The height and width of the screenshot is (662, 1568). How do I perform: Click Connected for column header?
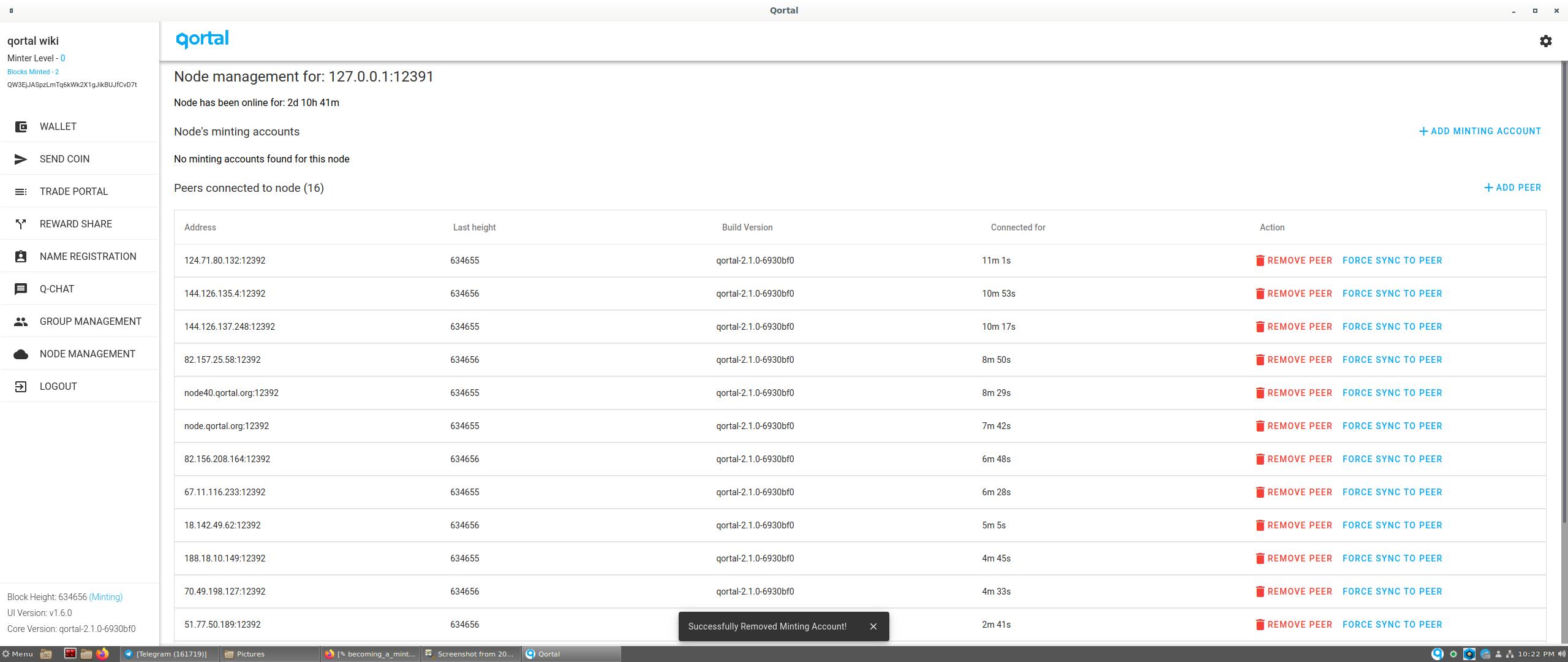pyautogui.click(x=1018, y=227)
